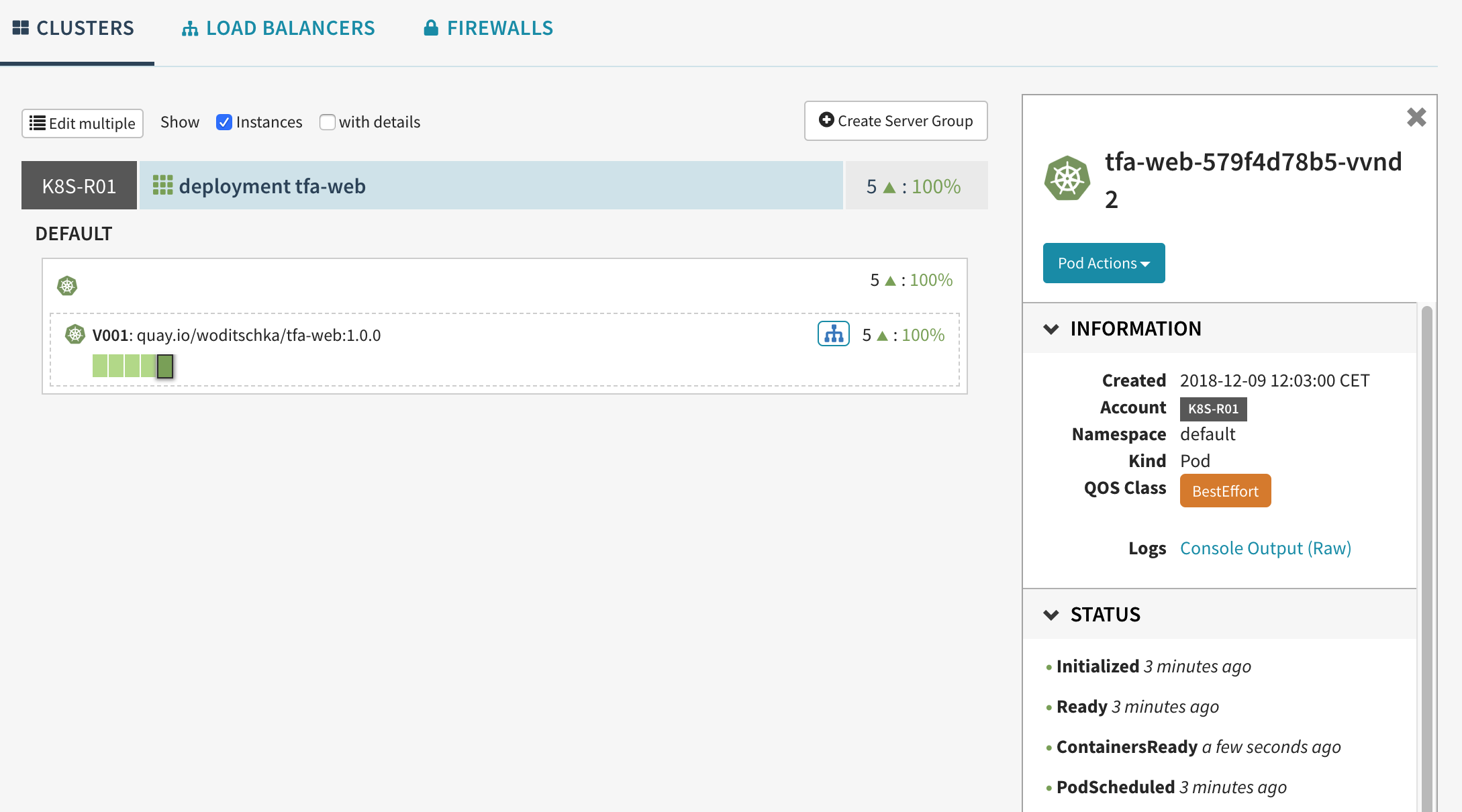Click the Kubernetes icon next to V001 label
The width and height of the screenshot is (1462, 812).
pyautogui.click(x=75, y=334)
